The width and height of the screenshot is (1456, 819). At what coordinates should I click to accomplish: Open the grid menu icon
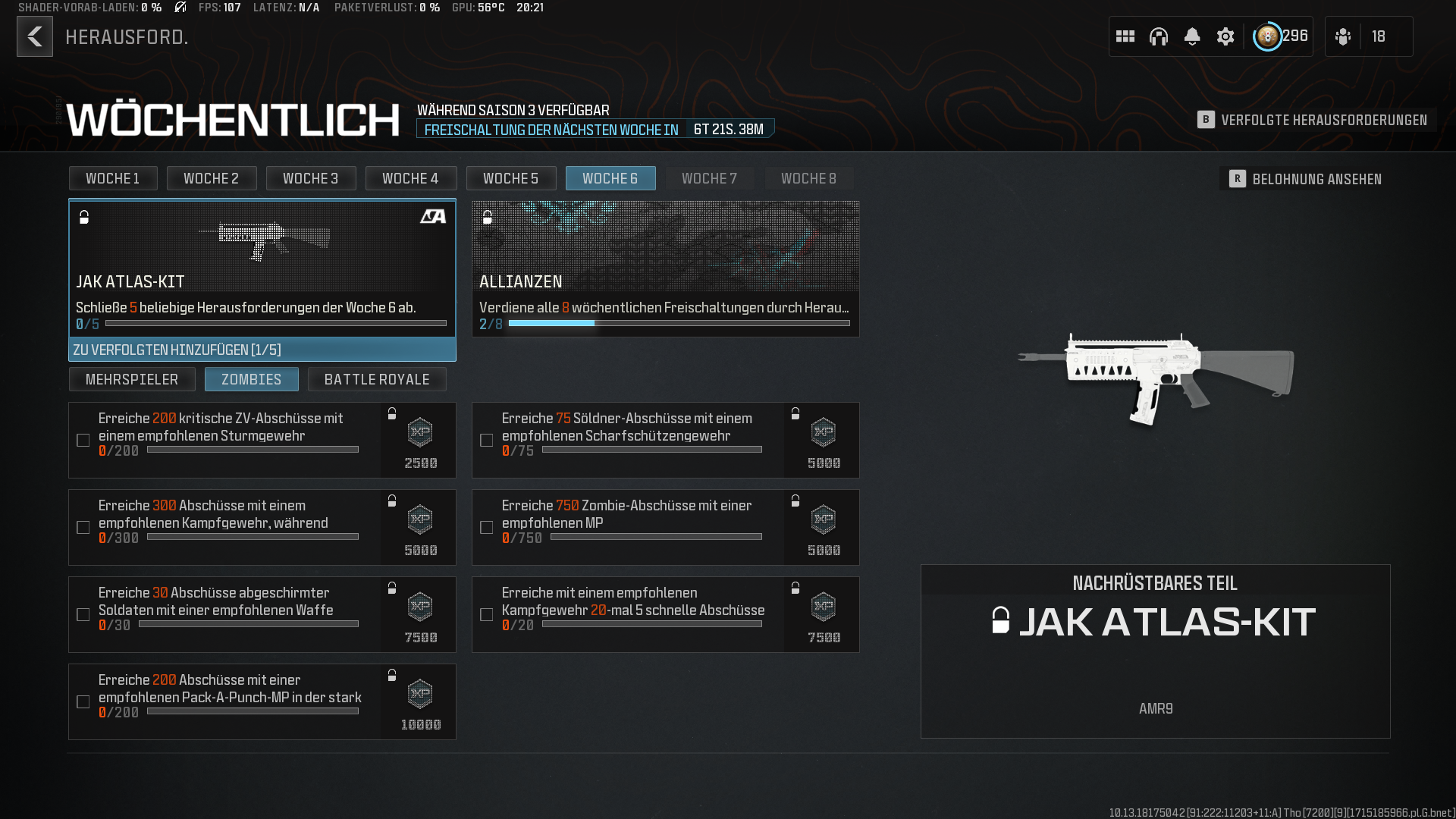pos(1125,36)
